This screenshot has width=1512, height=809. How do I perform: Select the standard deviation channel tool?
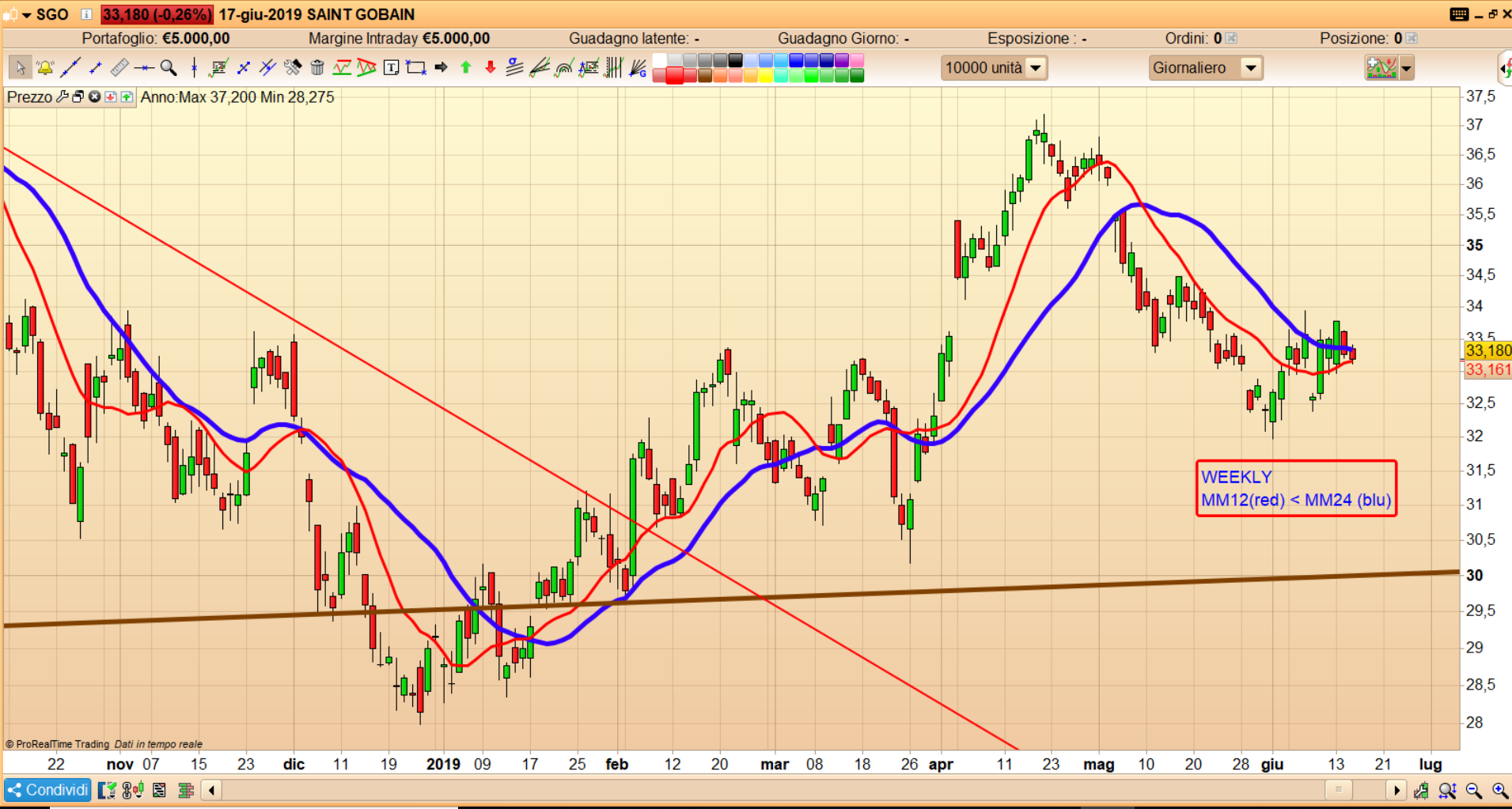click(515, 68)
